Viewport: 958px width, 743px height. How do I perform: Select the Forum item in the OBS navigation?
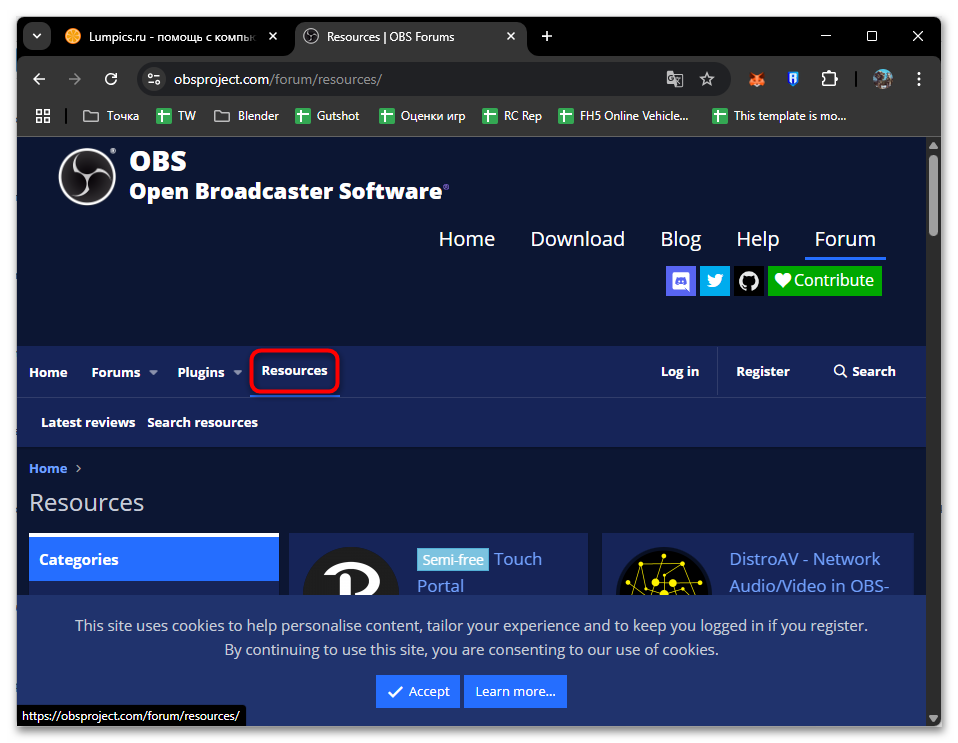click(844, 239)
